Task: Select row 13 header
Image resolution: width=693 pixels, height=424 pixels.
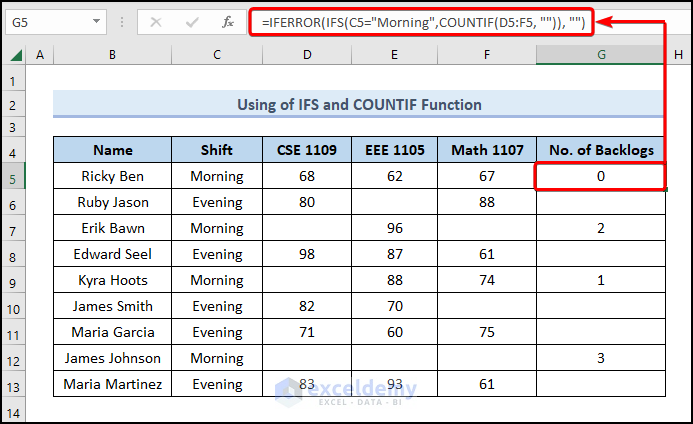Action: coord(14,384)
